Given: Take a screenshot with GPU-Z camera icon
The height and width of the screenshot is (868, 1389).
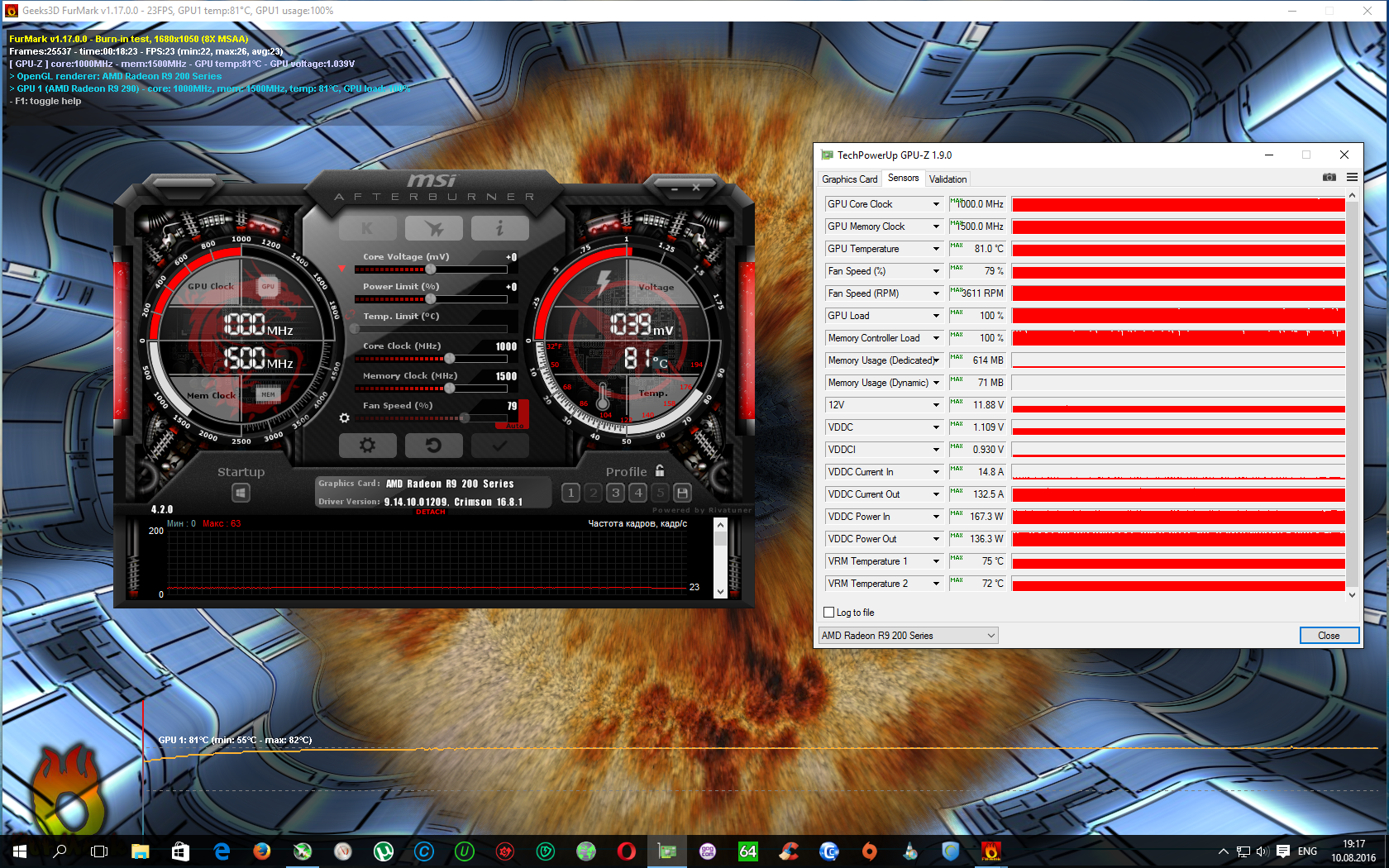Looking at the screenshot, I should pos(1329,178).
